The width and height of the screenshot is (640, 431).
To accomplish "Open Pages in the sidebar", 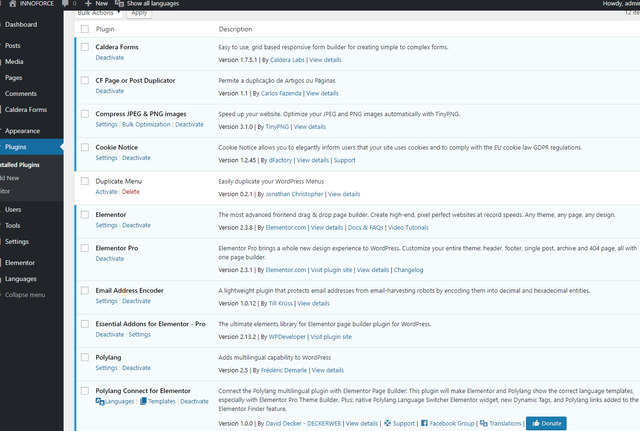I will click(x=13, y=78).
